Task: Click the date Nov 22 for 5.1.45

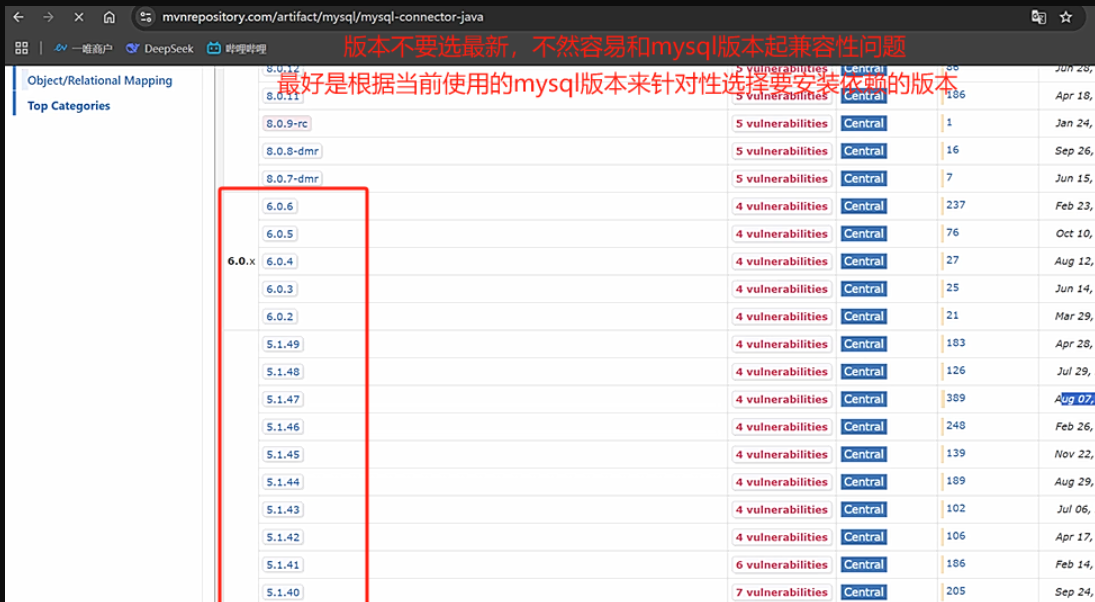Action: click(x=1074, y=455)
